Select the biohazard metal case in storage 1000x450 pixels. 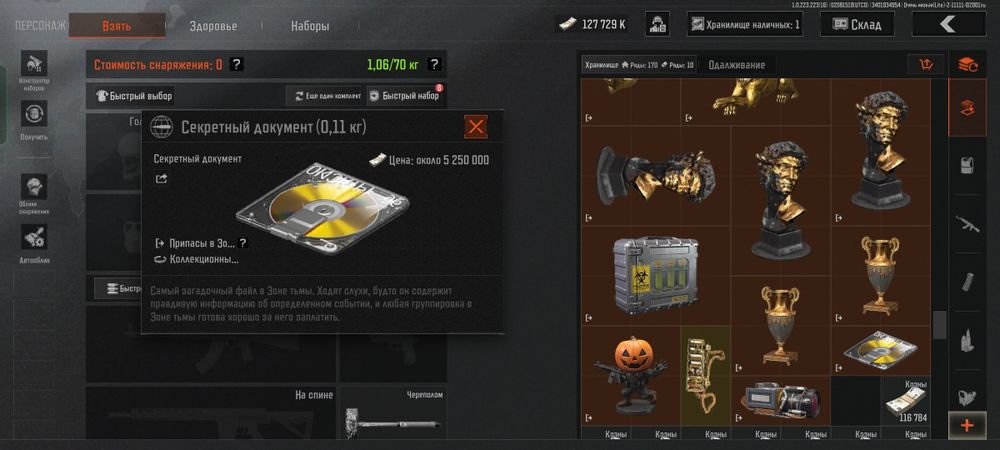tap(655, 275)
